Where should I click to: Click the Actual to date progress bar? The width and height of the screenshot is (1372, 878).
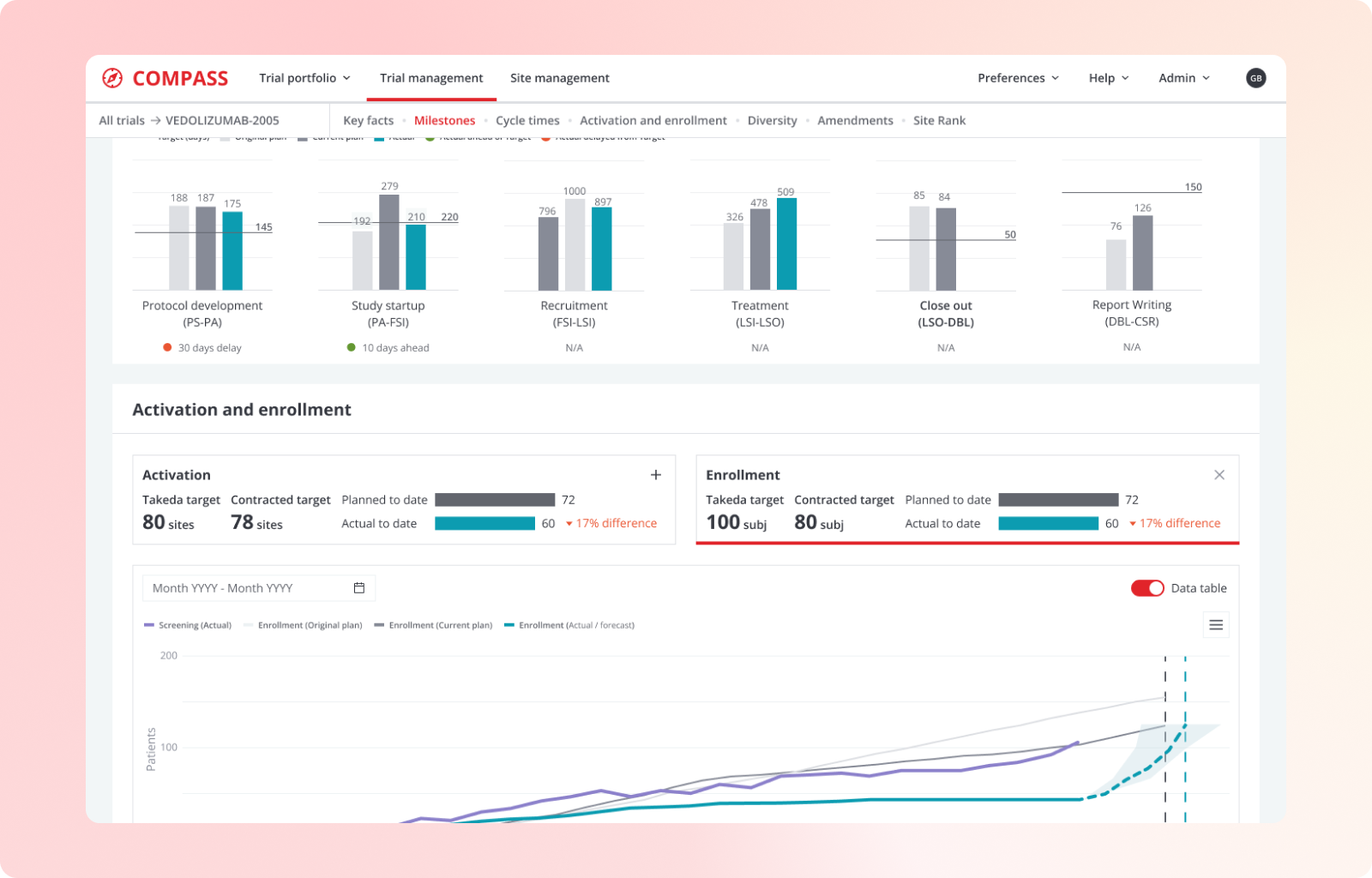[x=485, y=523]
